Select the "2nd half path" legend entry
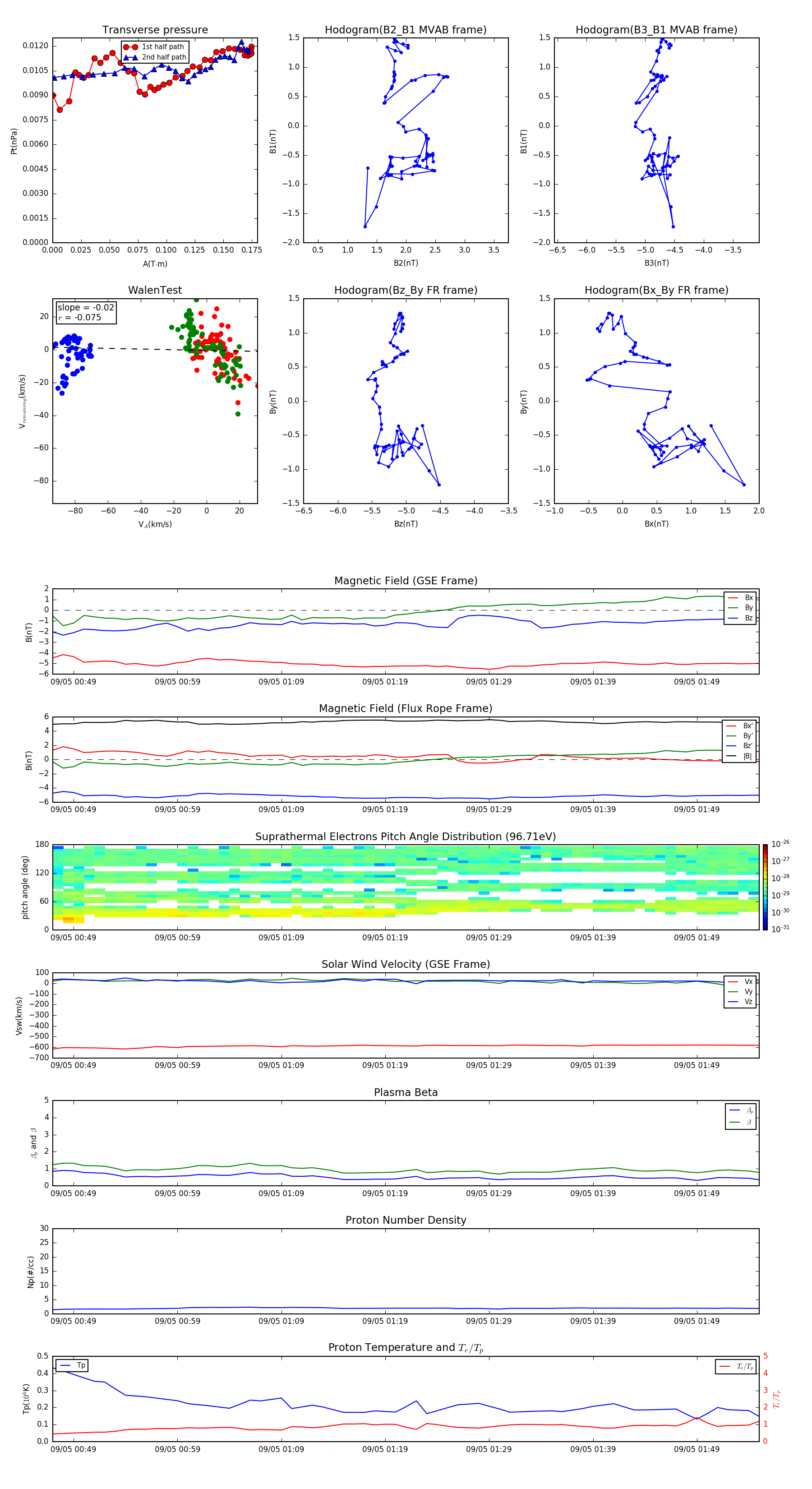 coord(155,57)
